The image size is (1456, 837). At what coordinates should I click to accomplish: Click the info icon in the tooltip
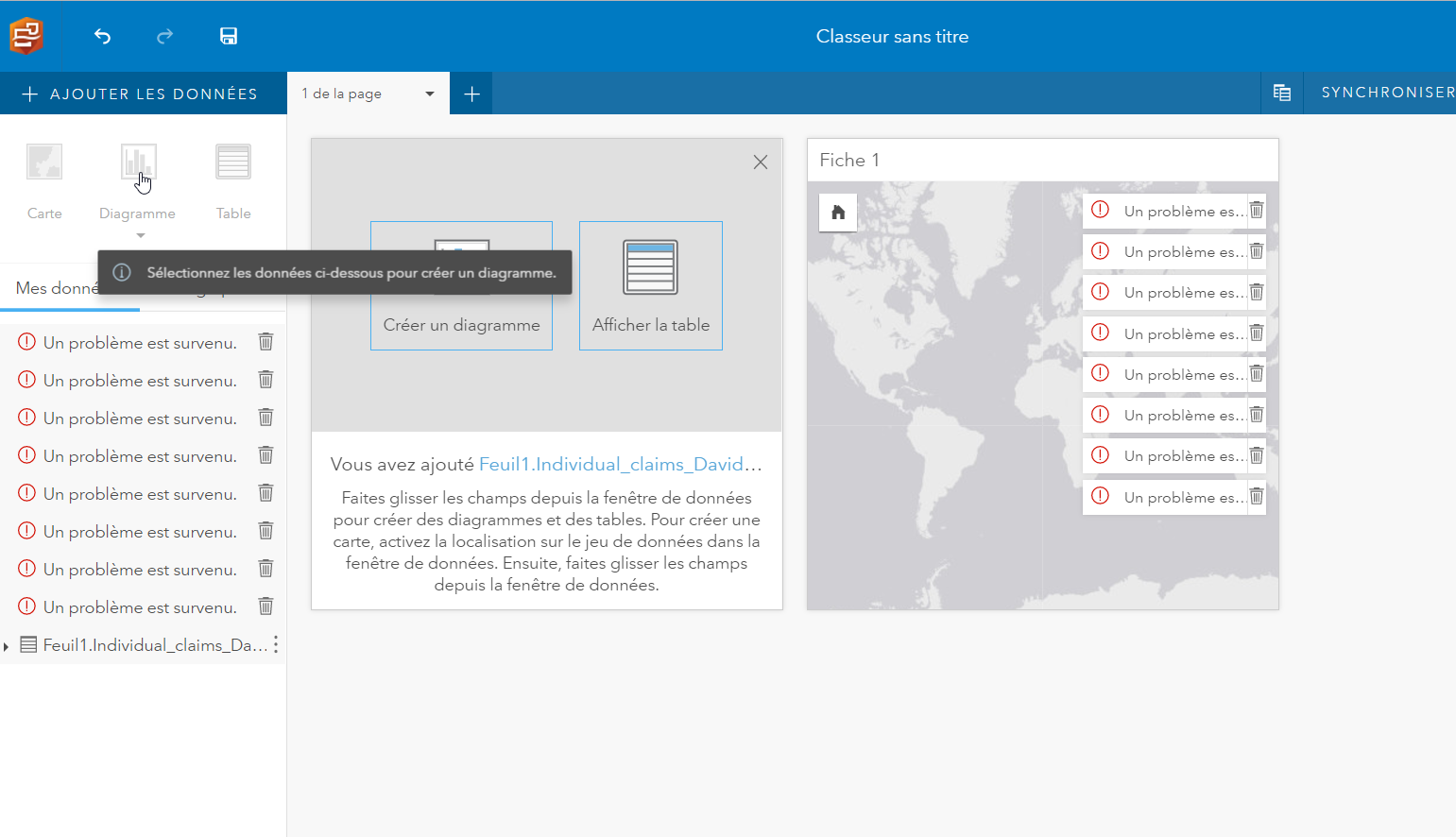tap(122, 272)
